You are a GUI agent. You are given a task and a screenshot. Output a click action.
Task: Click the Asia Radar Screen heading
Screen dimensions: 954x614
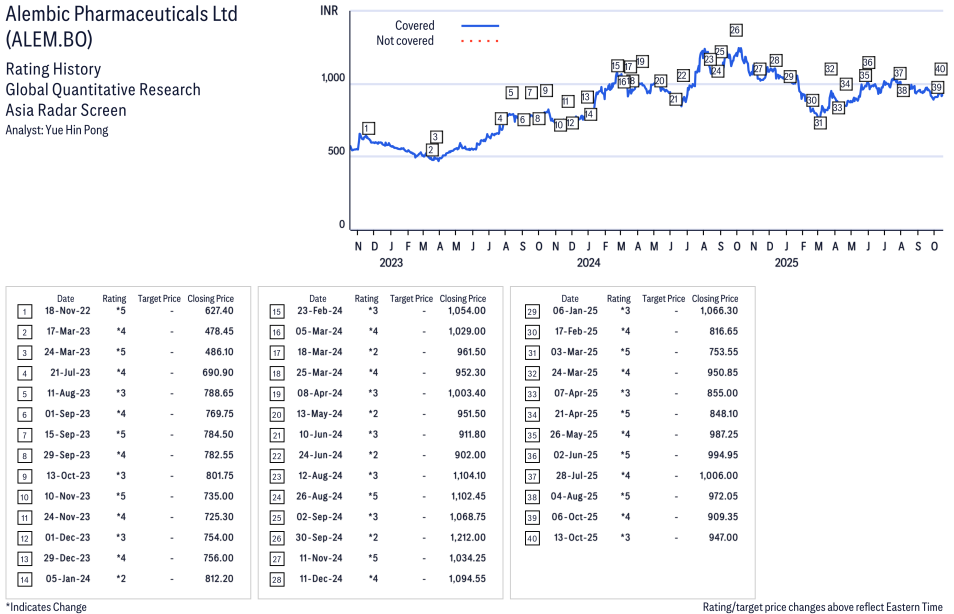pyautogui.click(x=66, y=110)
